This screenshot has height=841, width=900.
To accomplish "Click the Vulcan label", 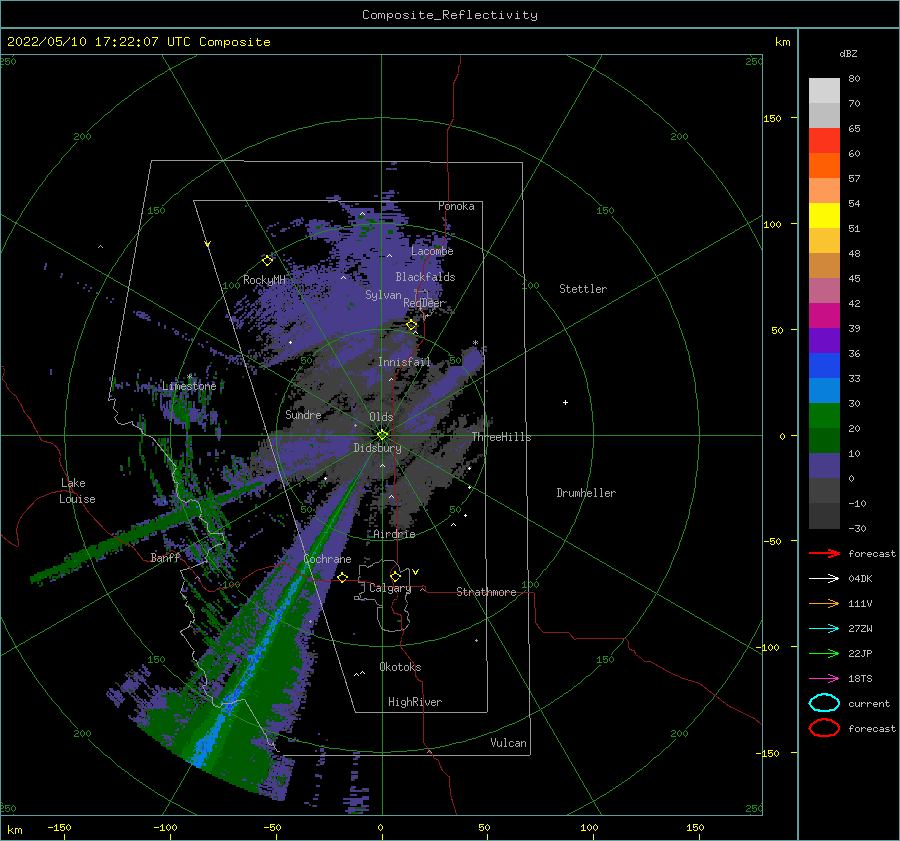I will coord(509,743).
